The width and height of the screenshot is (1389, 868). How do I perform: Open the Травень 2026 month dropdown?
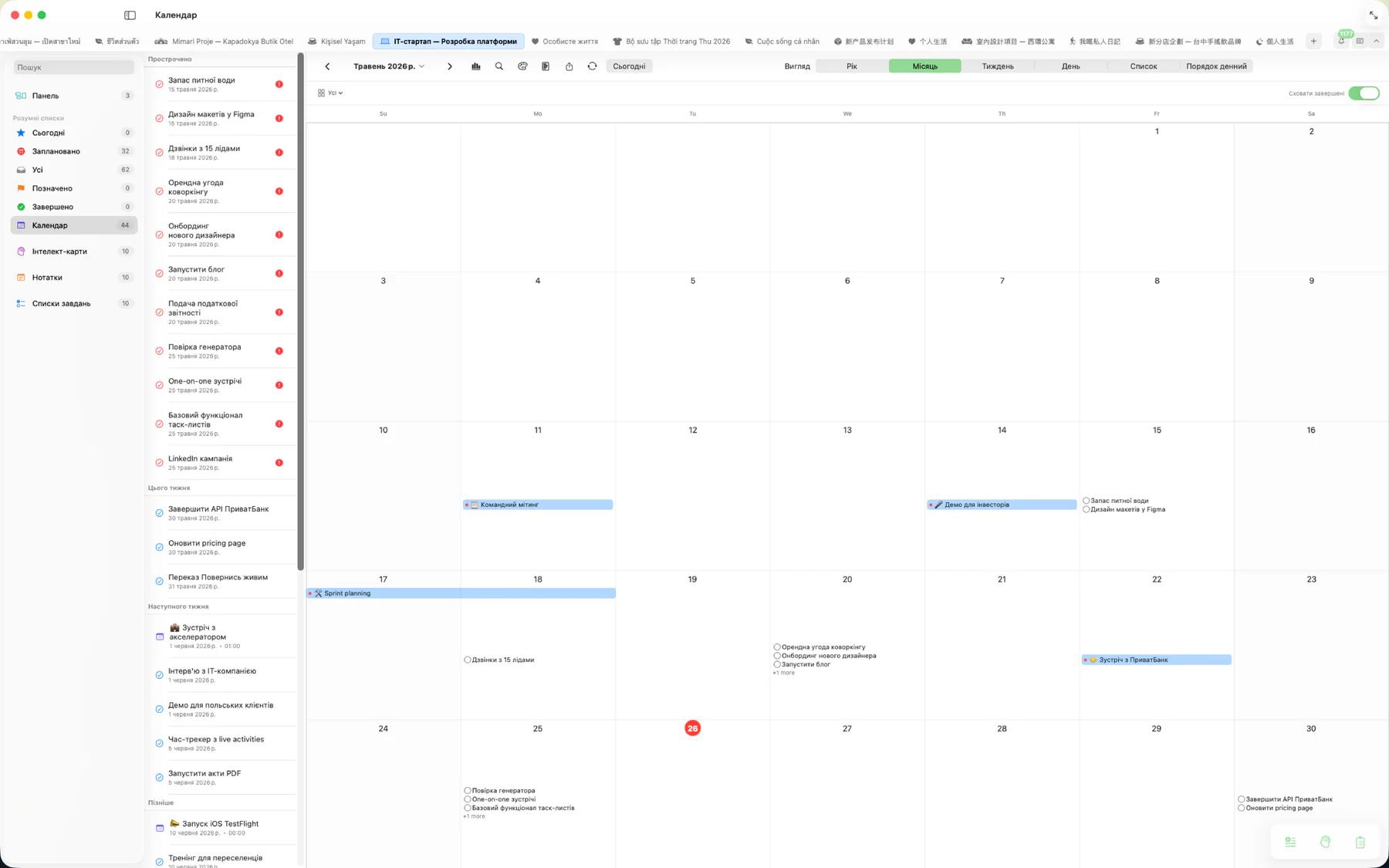(x=389, y=66)
